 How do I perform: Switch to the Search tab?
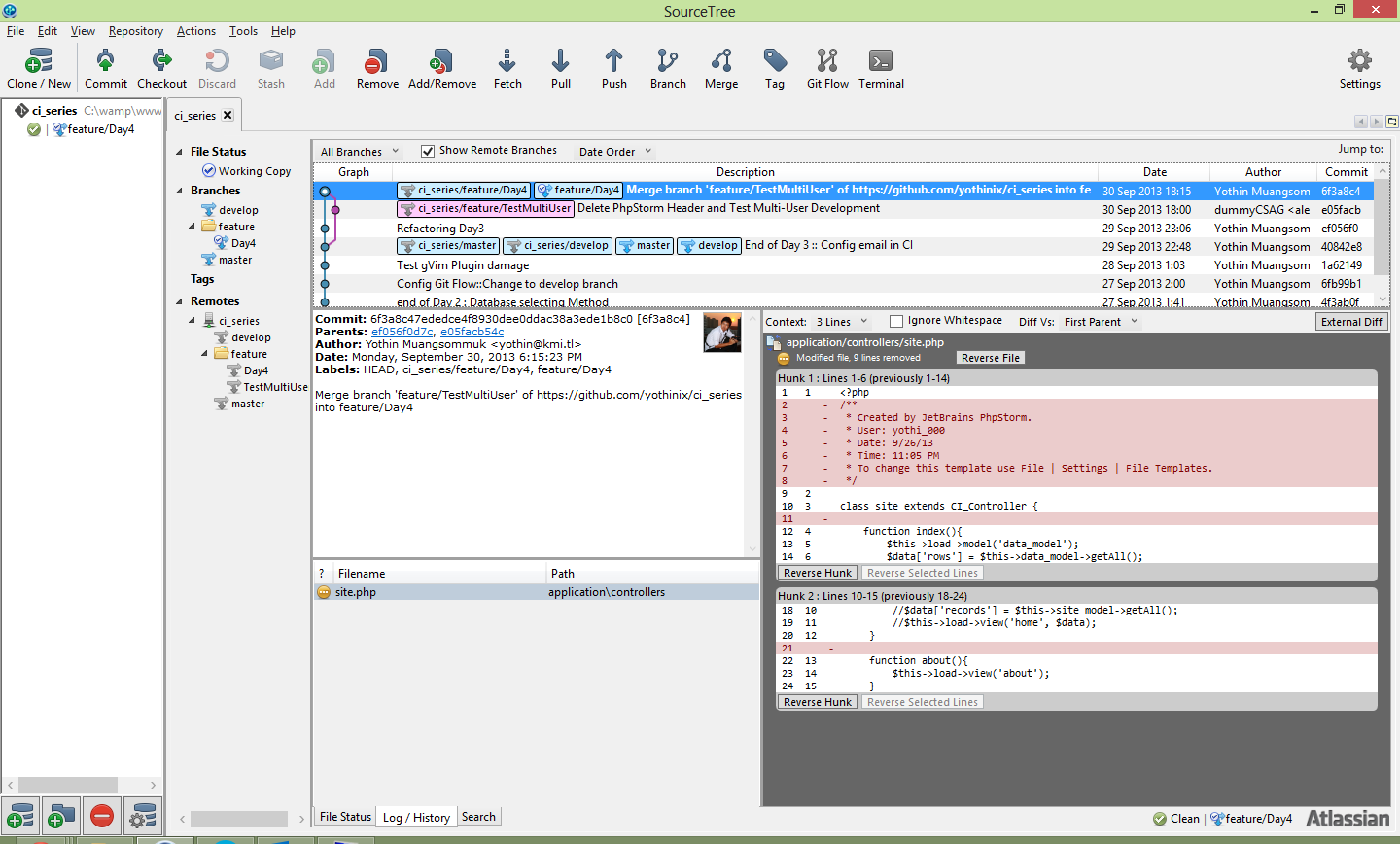point(478,817)
